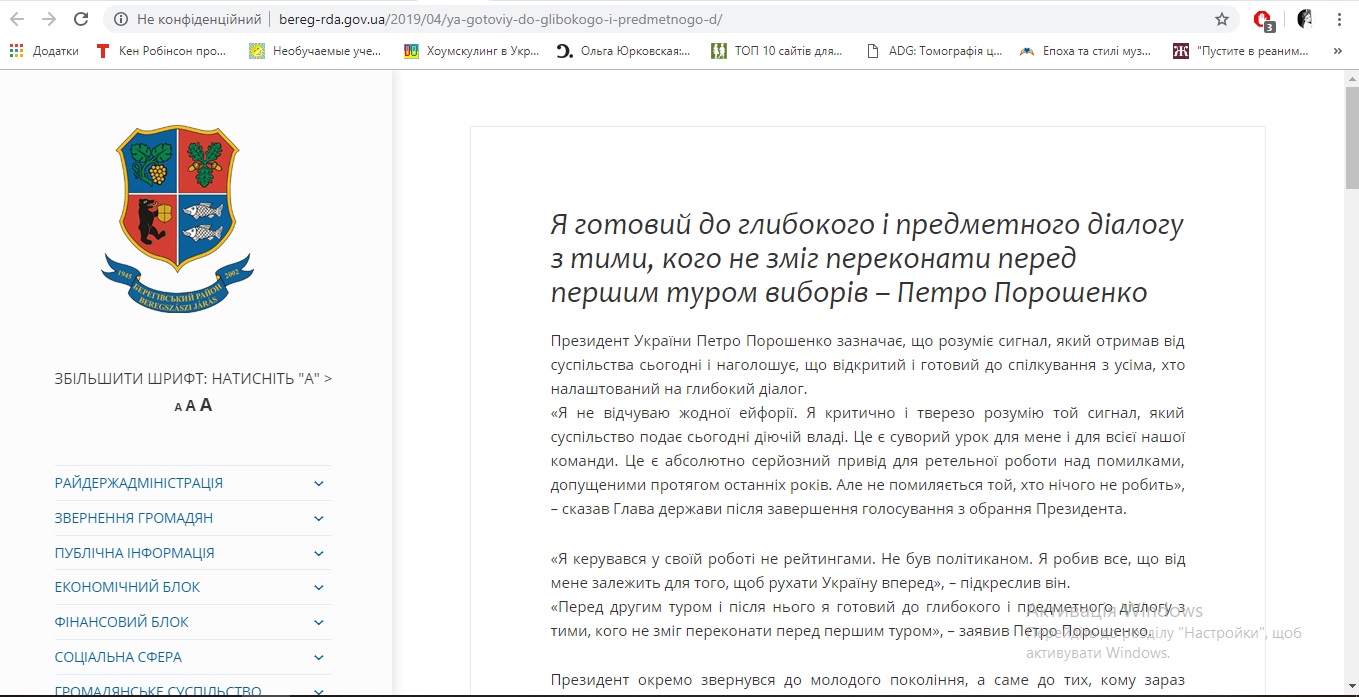The width and height of the screenshot is (1359, 697).
Task: Select the medium font size A
Action: click(x=190, y=406)
